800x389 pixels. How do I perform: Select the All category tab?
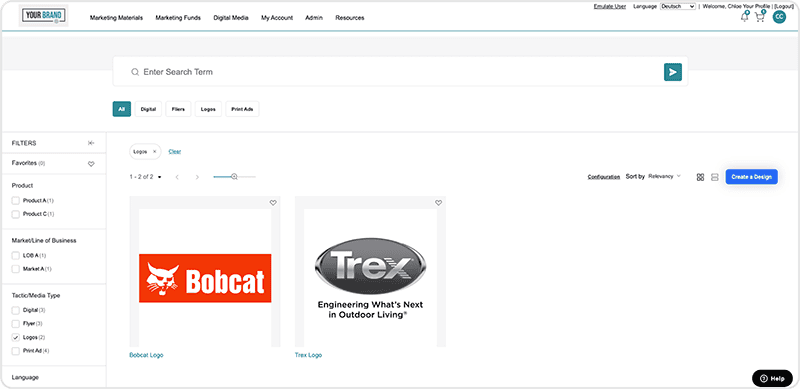tap(121, 109)
